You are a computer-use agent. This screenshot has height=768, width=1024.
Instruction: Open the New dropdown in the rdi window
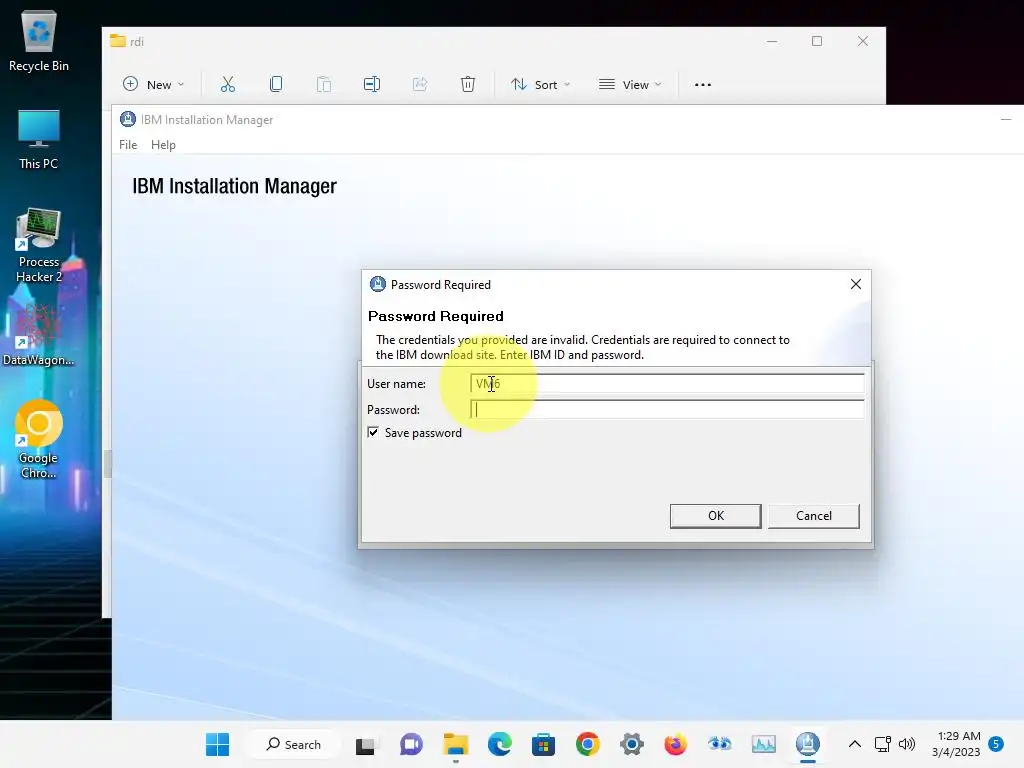(153, 84)
